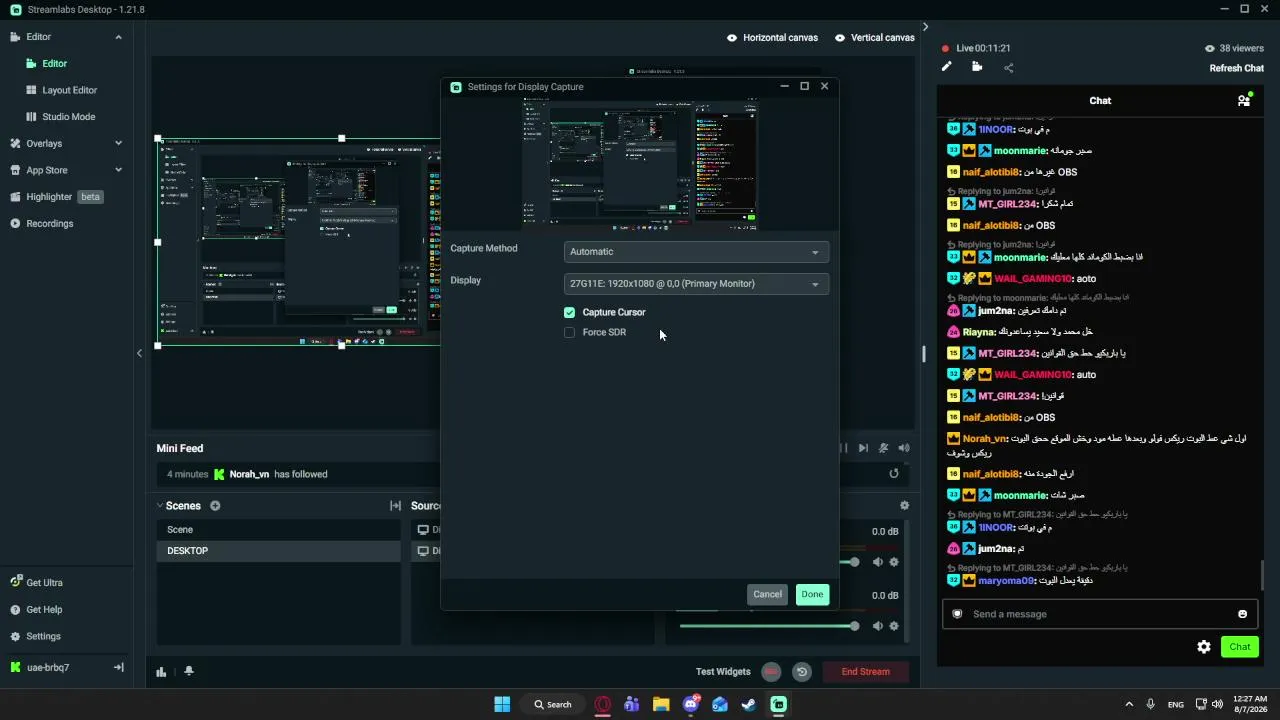Open the performance stats bar icon

[161, 672]
